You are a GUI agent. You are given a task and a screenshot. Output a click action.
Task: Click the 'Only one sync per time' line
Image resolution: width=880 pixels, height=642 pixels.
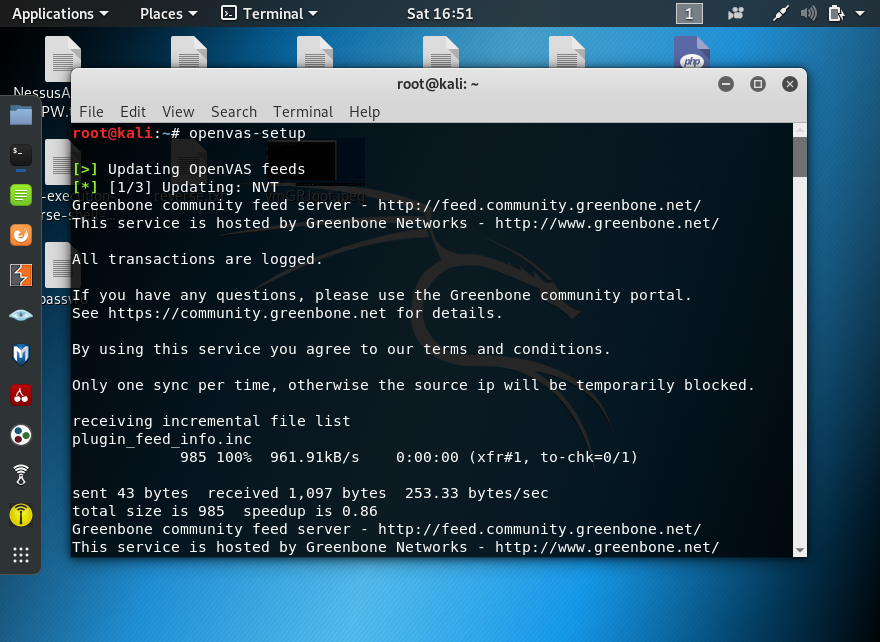(414, 385)
